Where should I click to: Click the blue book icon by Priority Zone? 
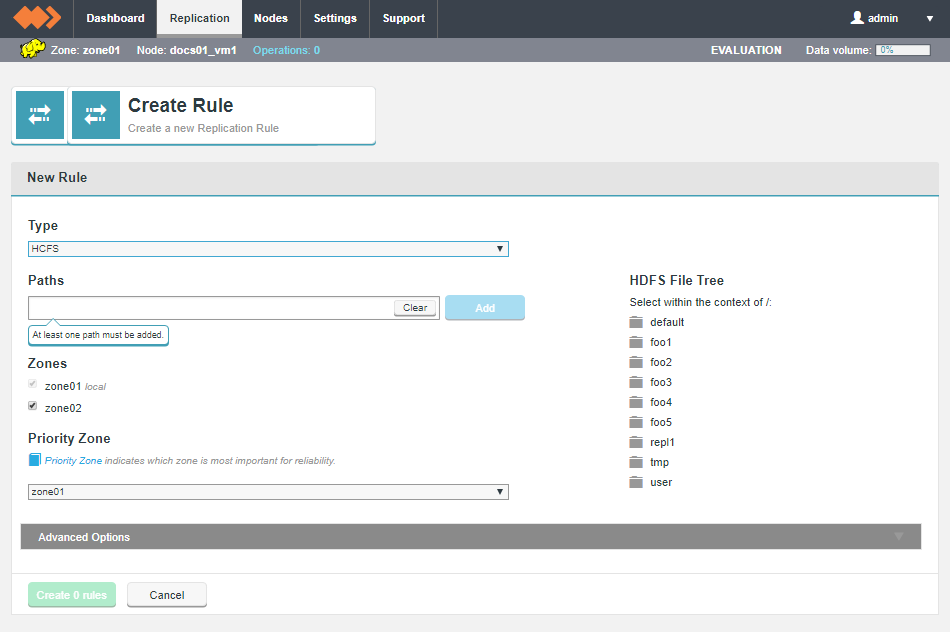coord(35,460)
